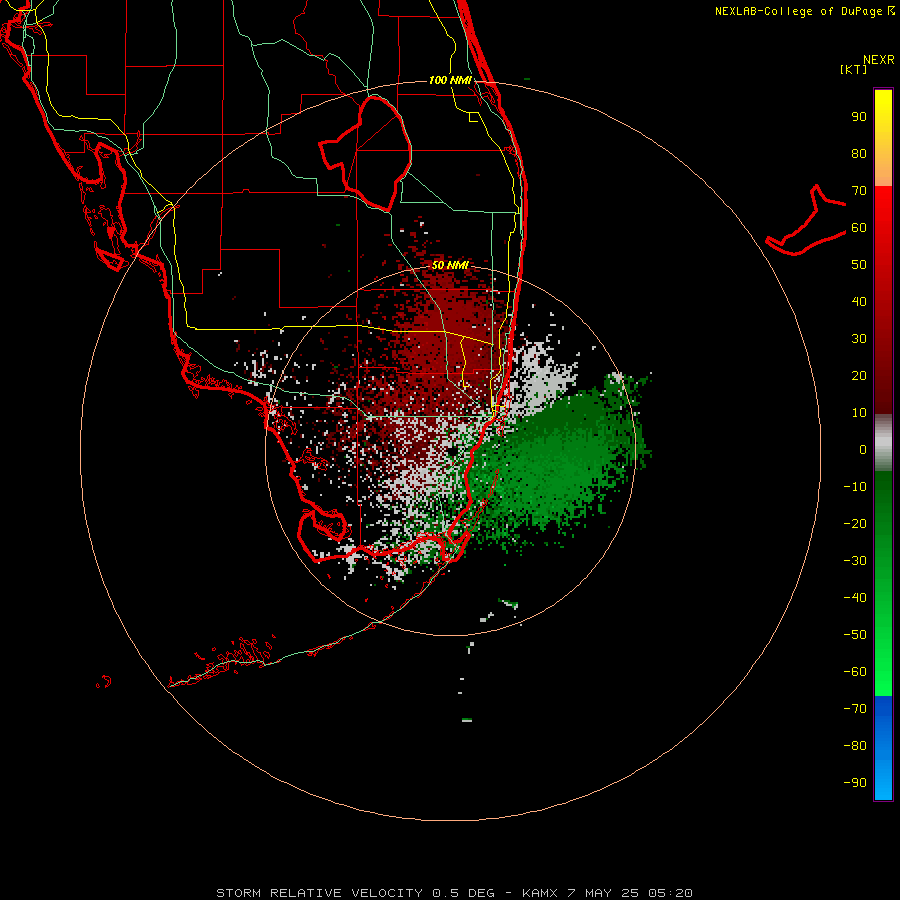
Task: Click the 10 value on the velocity scale
Action: pyautogui.click(x=859, y=413)
